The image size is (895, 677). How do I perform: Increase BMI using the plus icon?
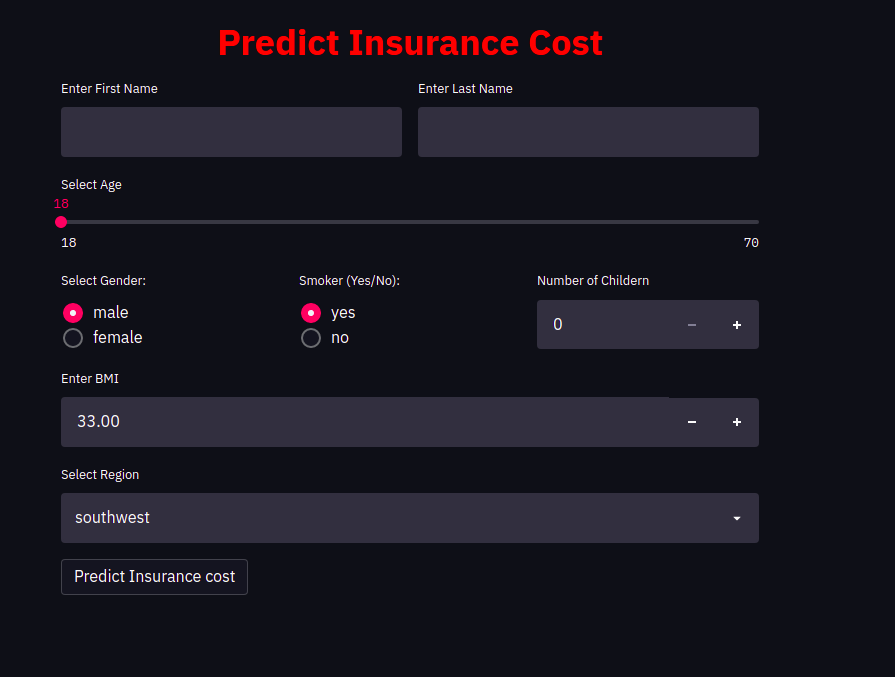tap(737, 421)
